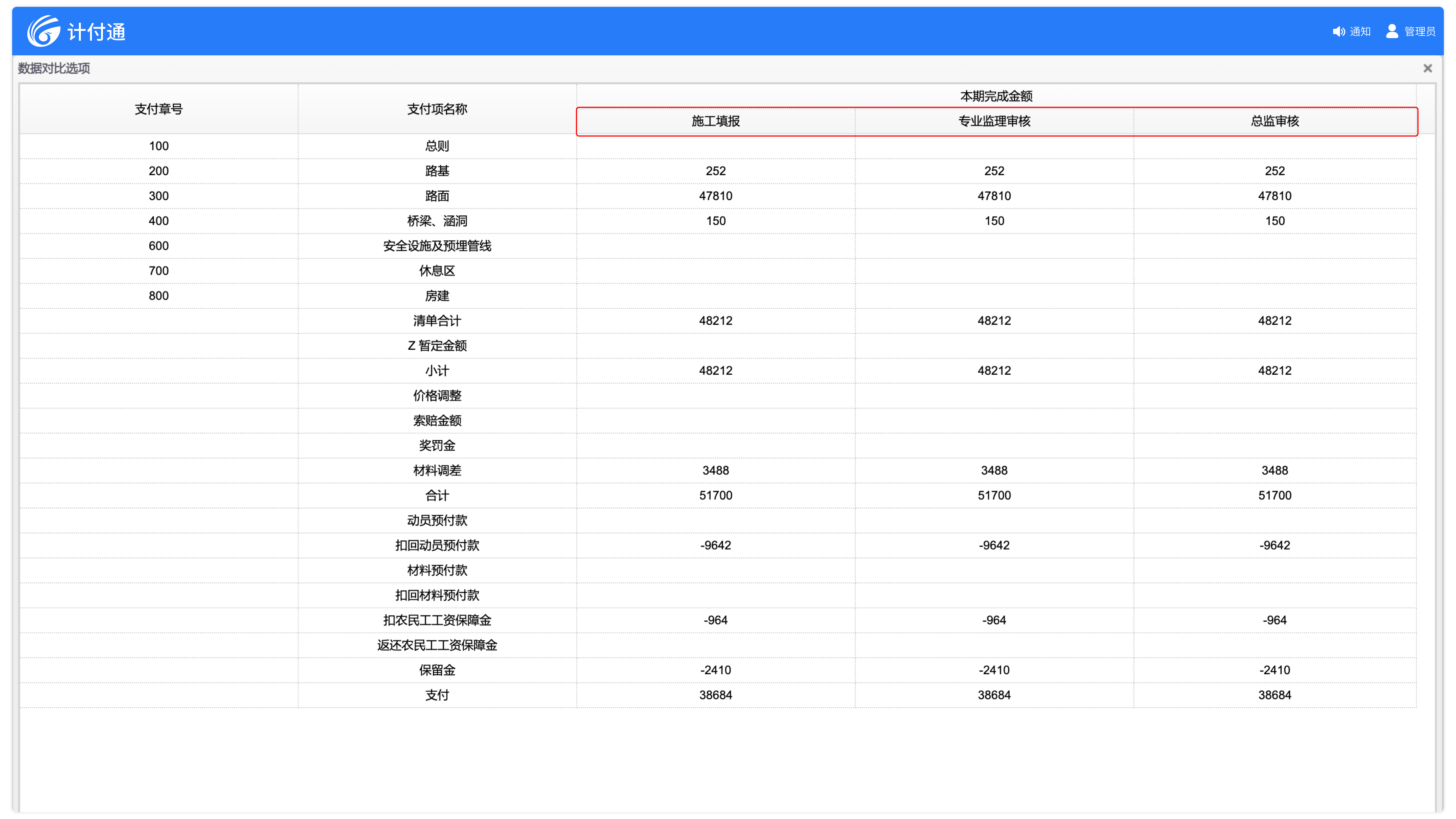This screenshot has width=1456, height=819.
Task: Click the 管理员 user avatar icon
Action: pyautogui.click(x=1392, y=31)
